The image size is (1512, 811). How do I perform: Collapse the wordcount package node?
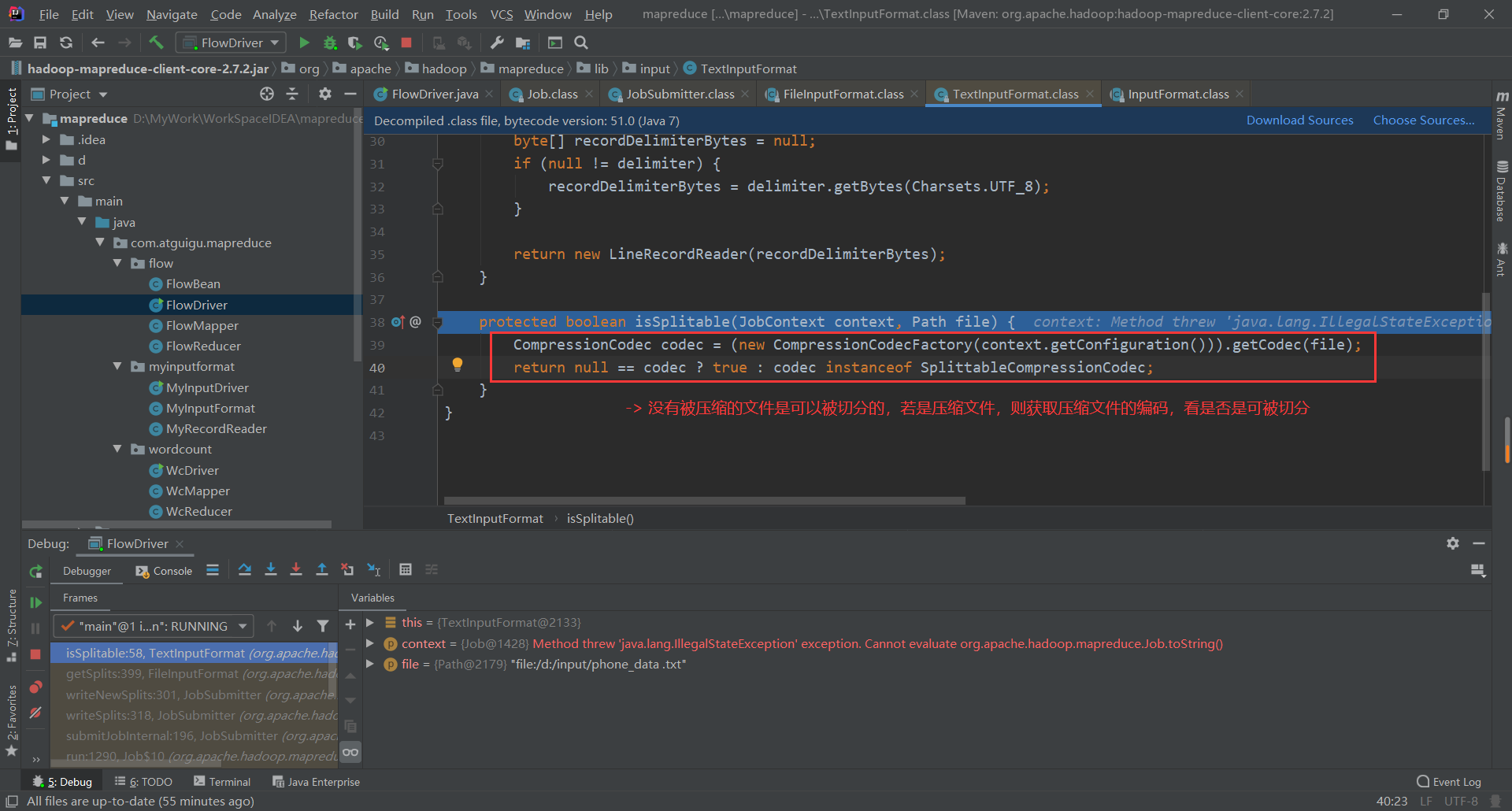click(x=117, y=449)
